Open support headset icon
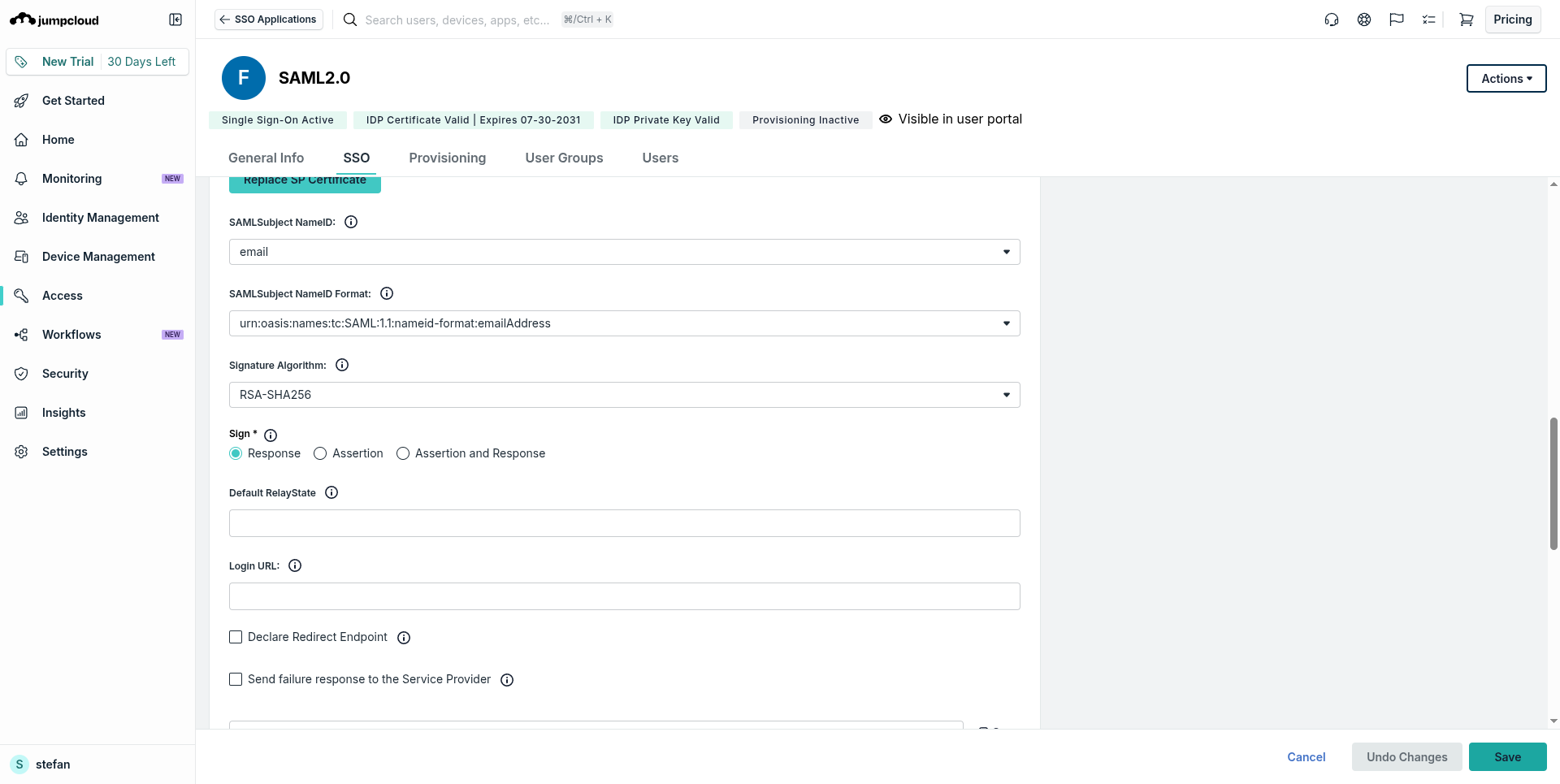 click(1332, 19)
